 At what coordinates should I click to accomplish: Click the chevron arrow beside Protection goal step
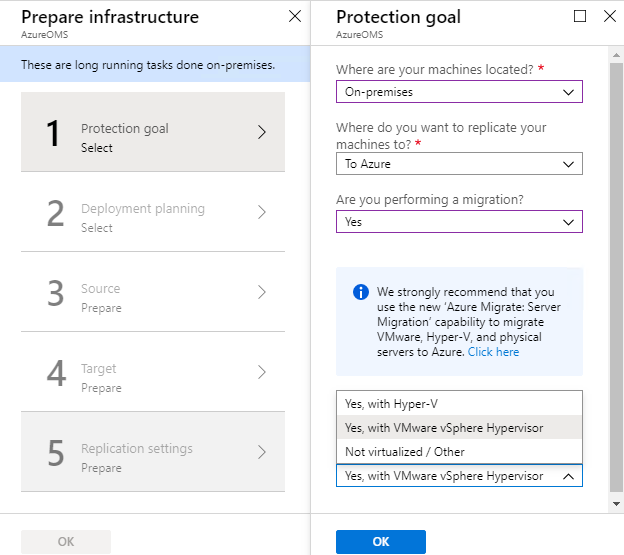261,132
